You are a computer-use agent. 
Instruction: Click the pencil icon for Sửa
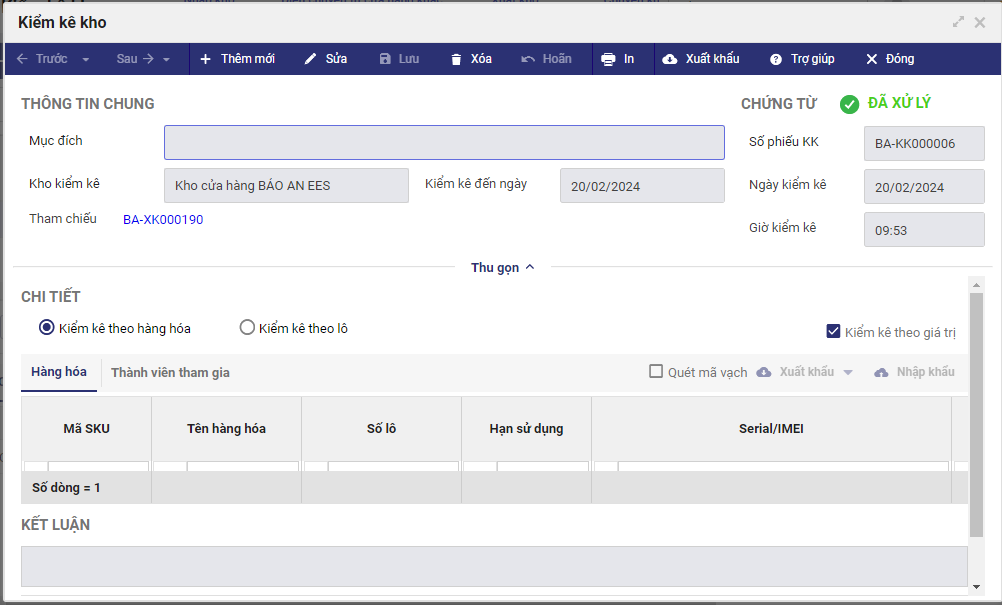tap(310, 59)
